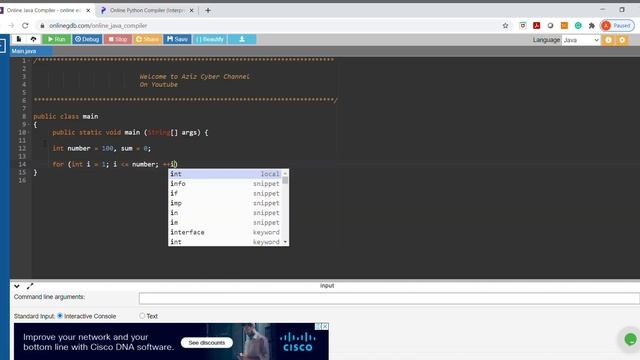Viewport: 640px width, 360px height.
Task: Close the Online Java Compiler tab
Action: tap(88, 11)
